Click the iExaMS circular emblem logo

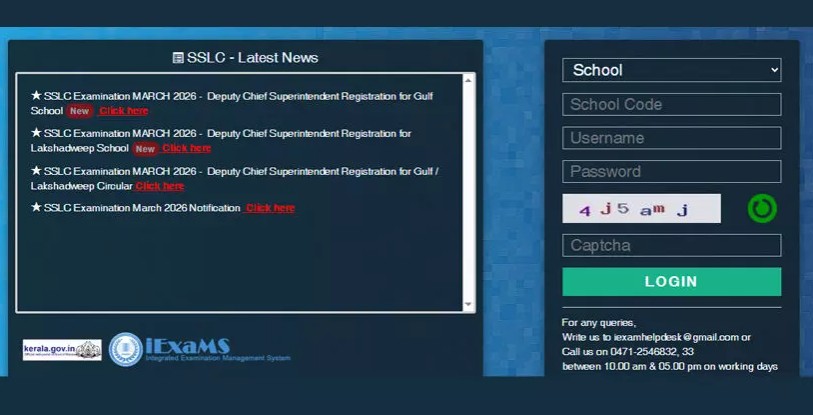[x=125, y=349]
